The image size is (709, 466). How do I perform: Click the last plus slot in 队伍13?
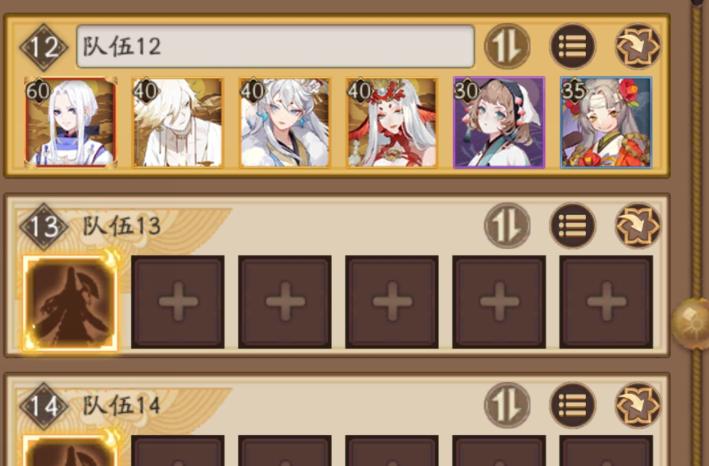(x=606, y=302)
